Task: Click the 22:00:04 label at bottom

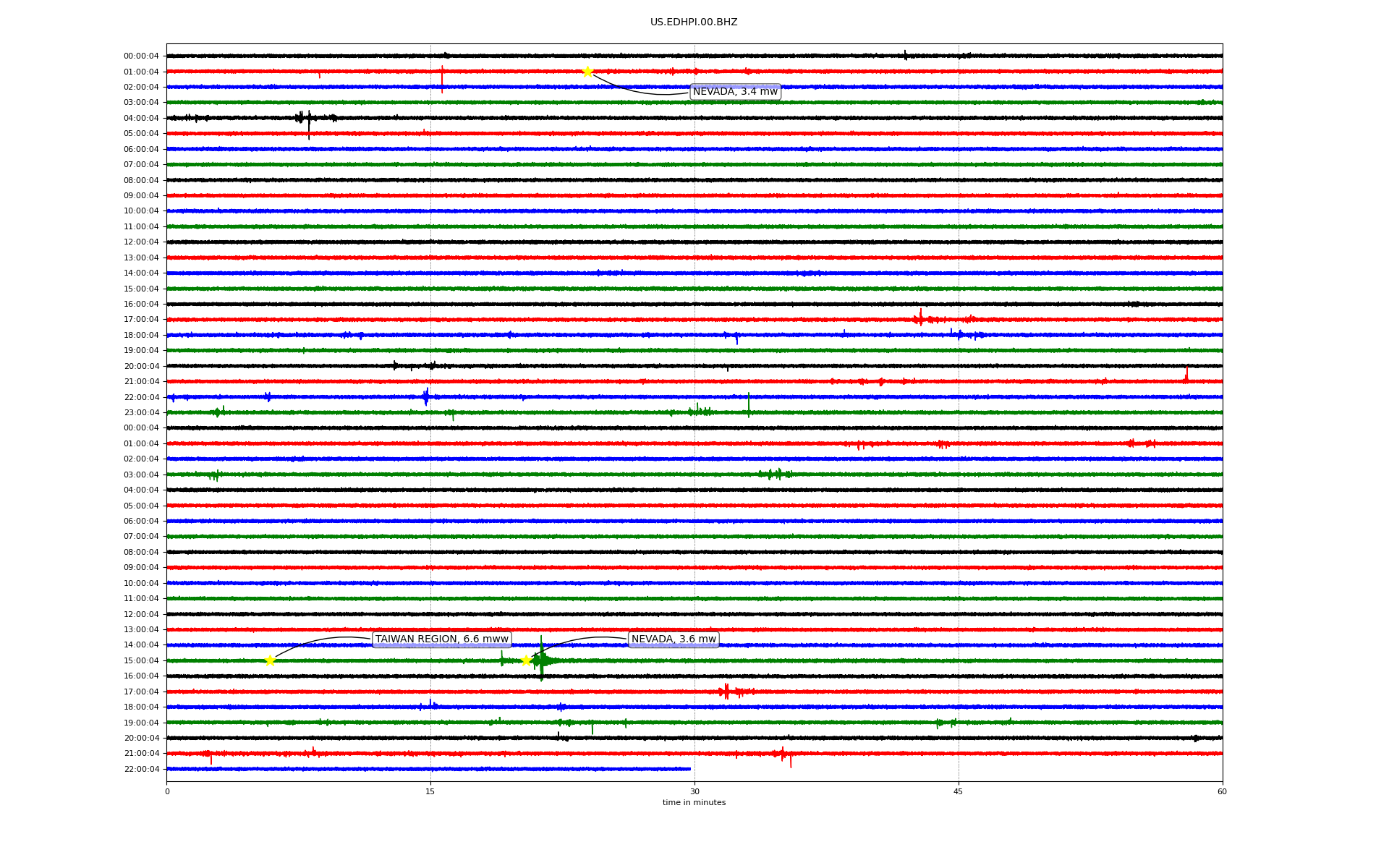Action: [141, 769]
